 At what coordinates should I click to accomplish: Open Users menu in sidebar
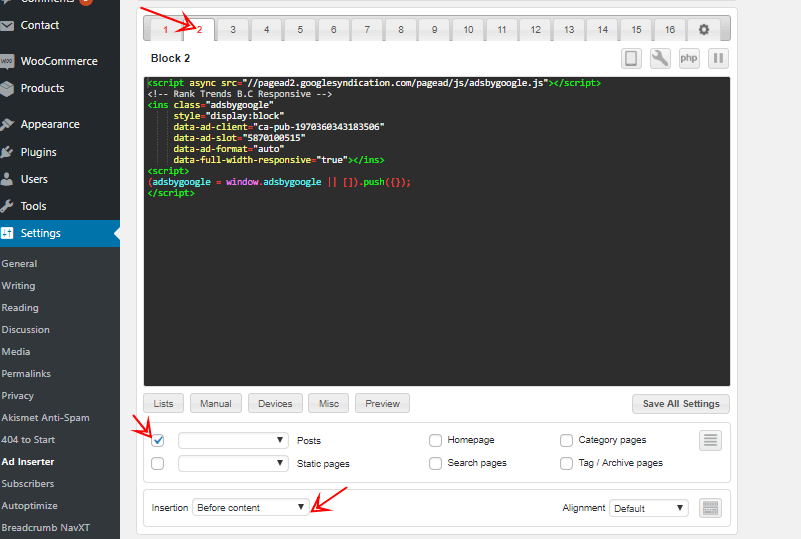coord(34,179)
